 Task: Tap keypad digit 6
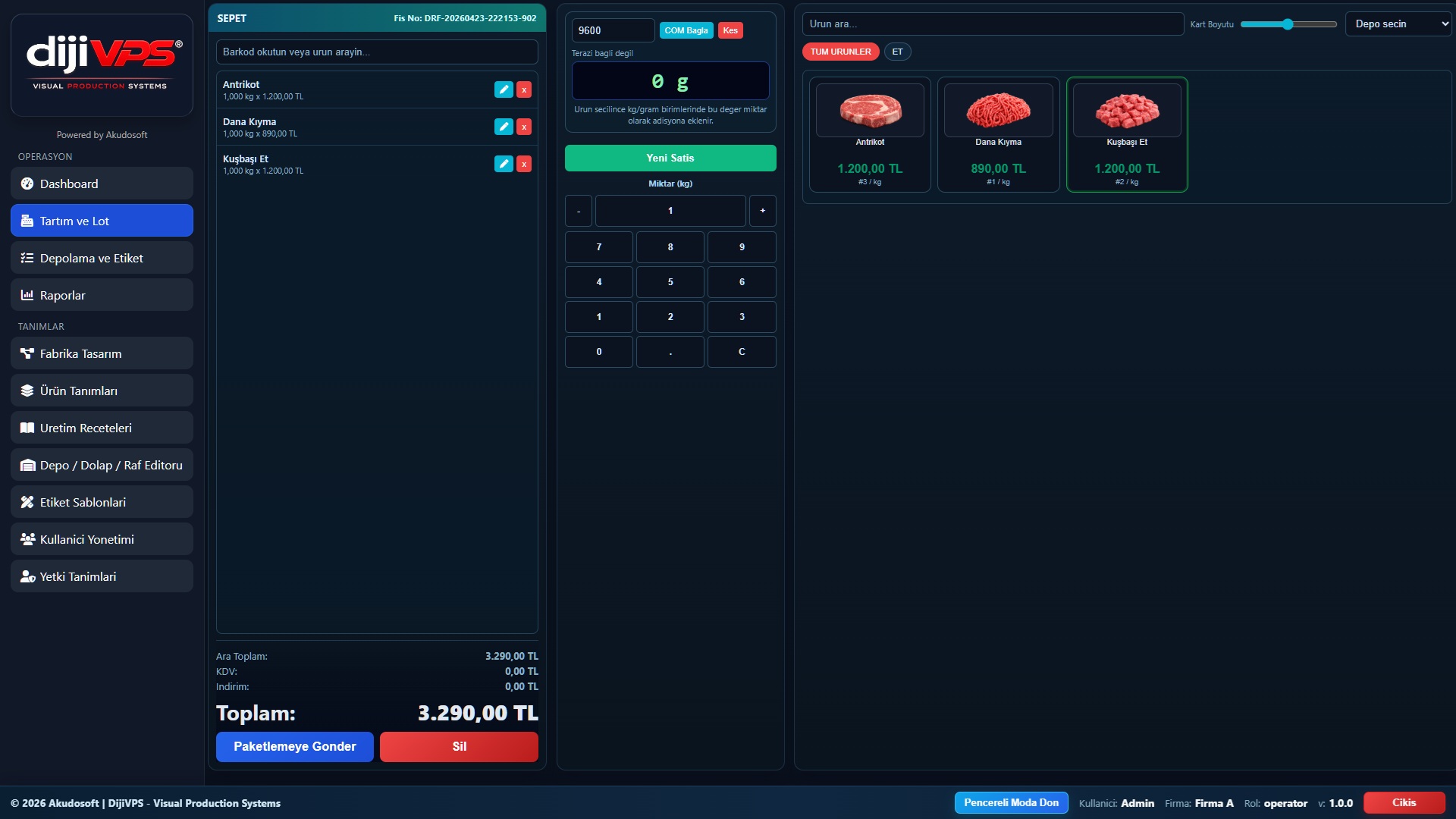pos(742,282)
